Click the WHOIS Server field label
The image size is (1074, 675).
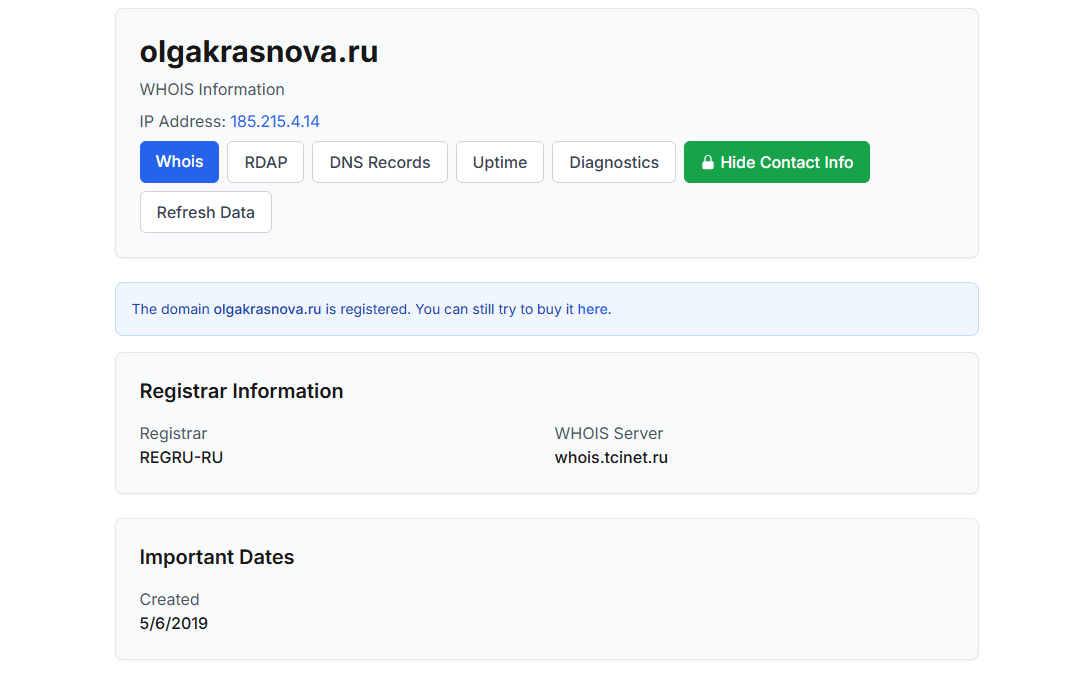point(608,433)
